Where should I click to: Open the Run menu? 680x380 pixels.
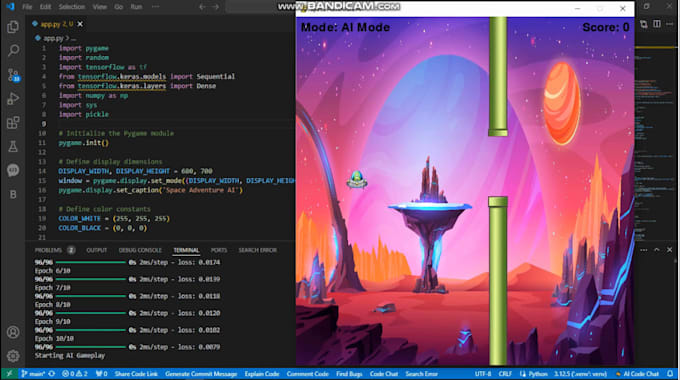point(136,7)
